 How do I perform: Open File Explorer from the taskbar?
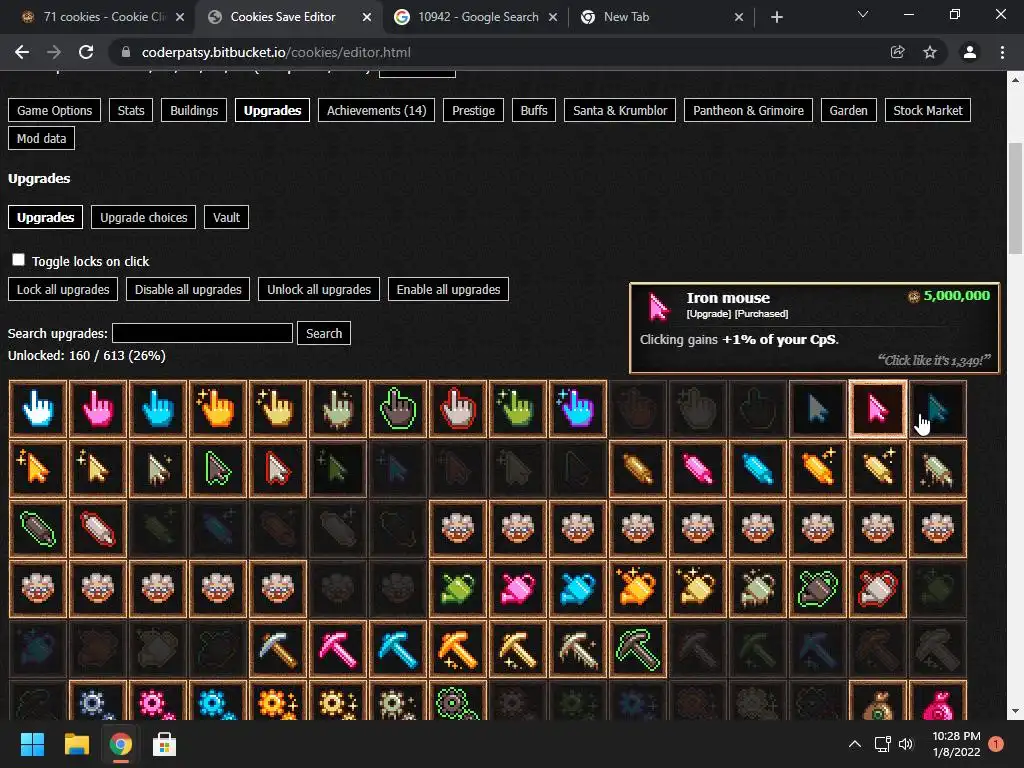[x=76, y=744]
